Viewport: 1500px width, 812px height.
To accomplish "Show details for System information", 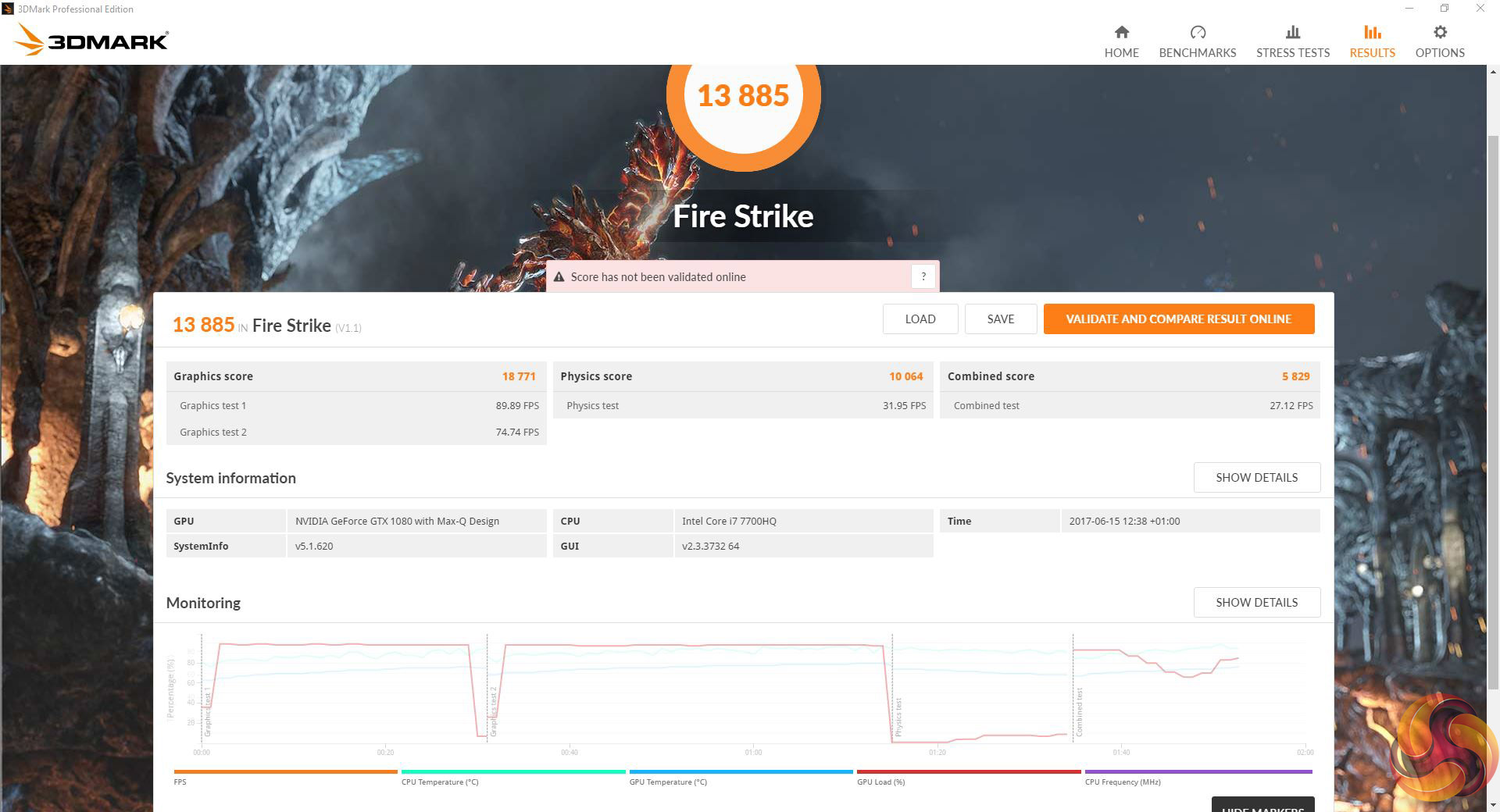I will 1256,477.
